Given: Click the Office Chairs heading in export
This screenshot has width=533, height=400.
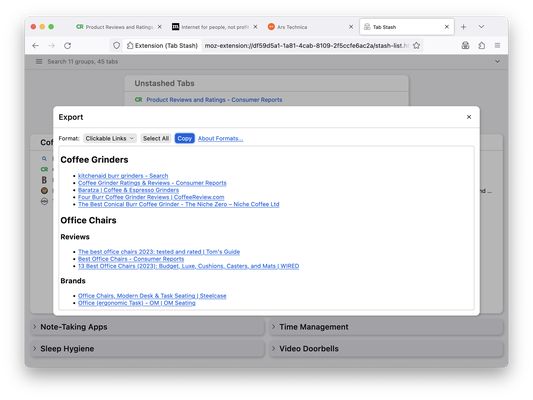Looking at the screenshot, I should click(88, 220).
